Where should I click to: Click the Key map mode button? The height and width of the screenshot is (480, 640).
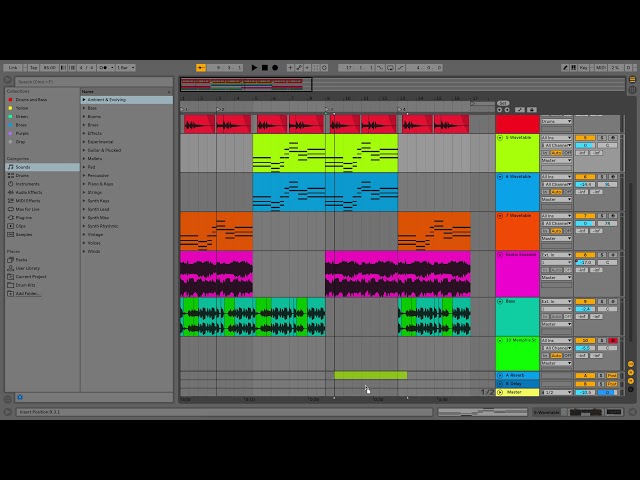[x=584, y=68]
